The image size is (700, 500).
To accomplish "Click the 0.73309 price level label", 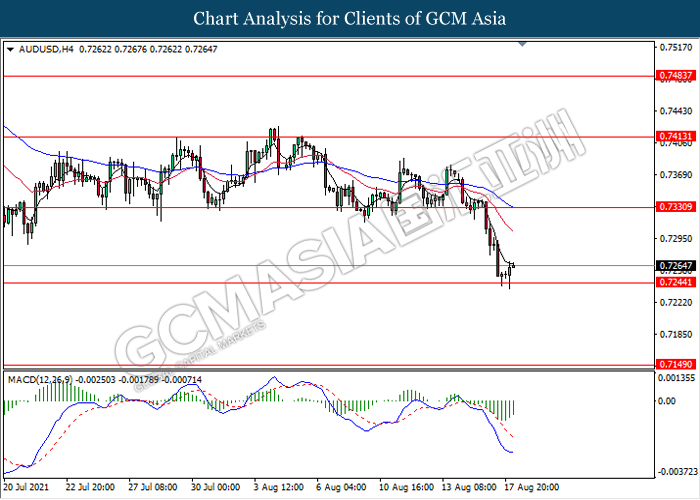I will [x=676, y=207].
